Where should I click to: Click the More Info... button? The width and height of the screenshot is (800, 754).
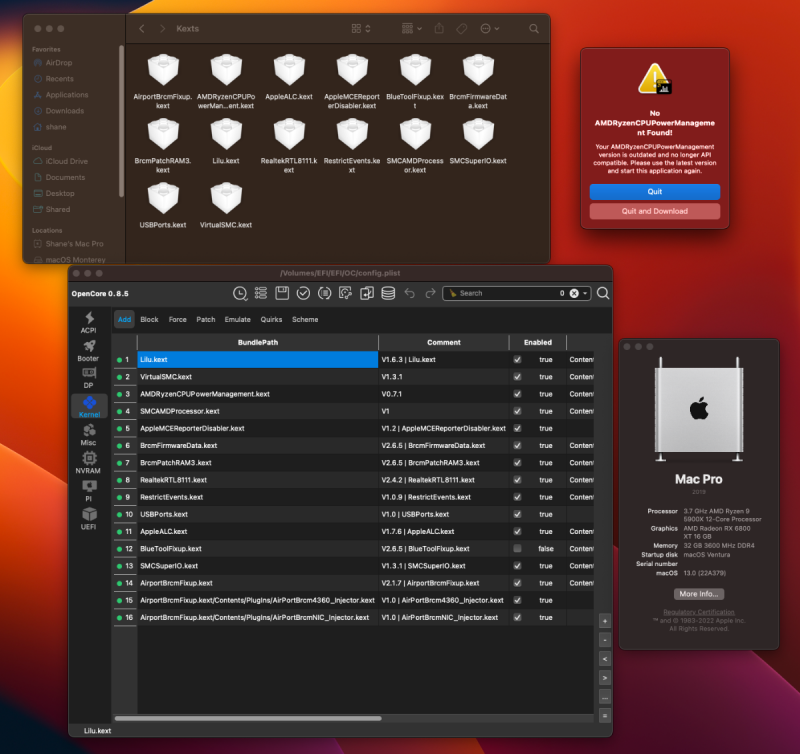click(697, 594)
